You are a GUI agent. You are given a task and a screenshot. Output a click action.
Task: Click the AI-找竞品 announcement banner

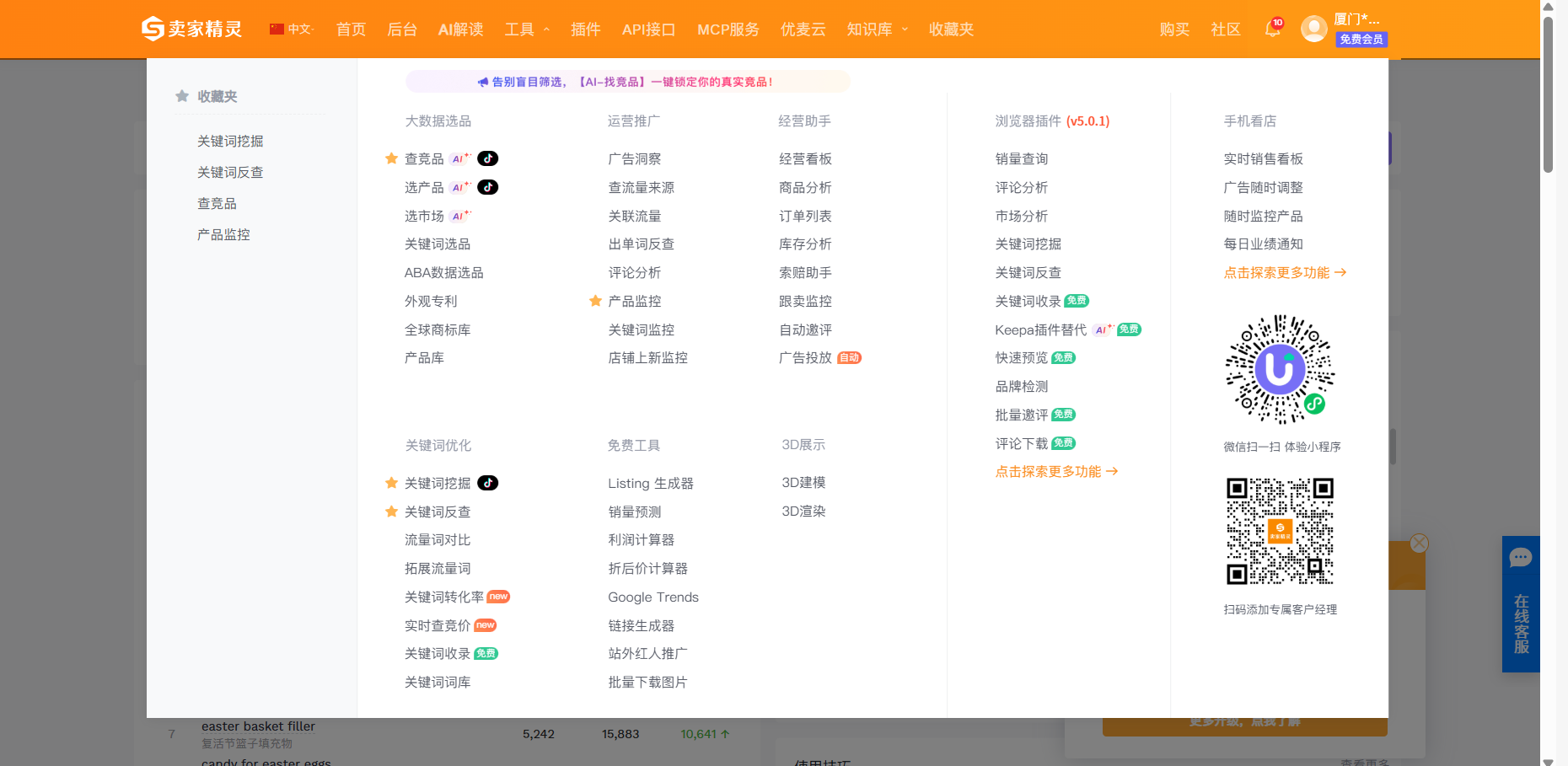coord(627,82)
